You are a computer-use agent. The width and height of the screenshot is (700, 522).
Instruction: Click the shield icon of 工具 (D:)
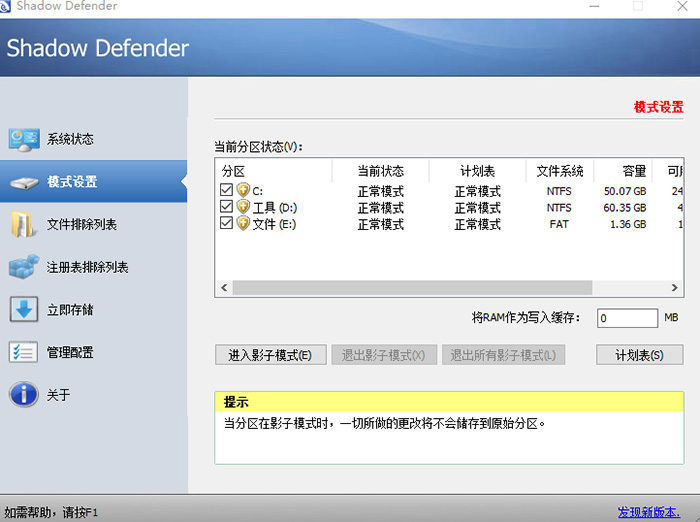243,207
